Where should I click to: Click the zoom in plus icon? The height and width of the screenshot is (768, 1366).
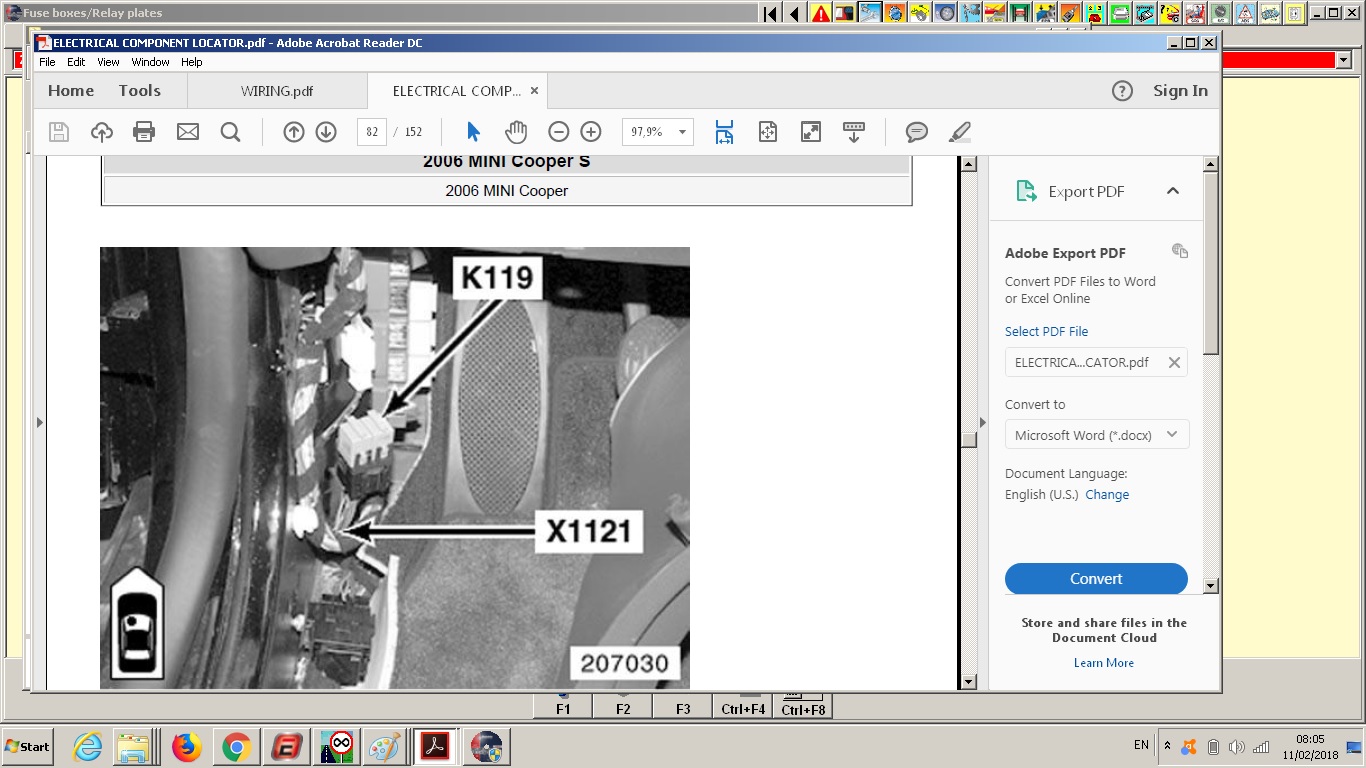[x=591, y=132]
